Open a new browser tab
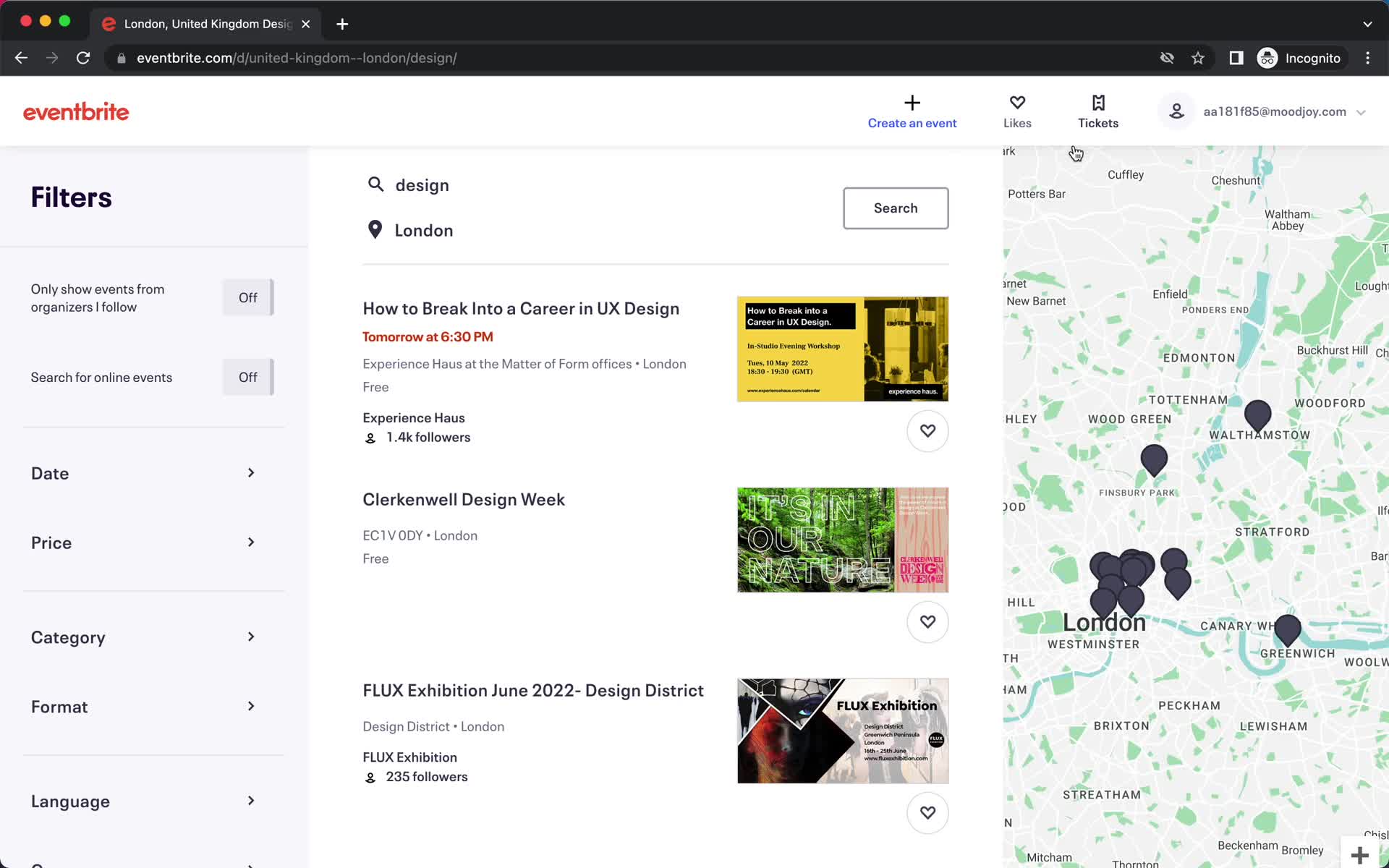 [x=342, y=24]
